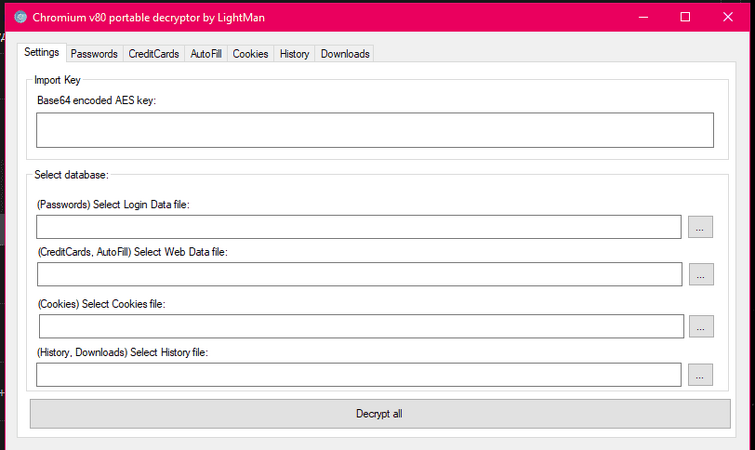Browse for the Cookies file
The width and height of the screenshot is (755, 450).
(701, 326)
